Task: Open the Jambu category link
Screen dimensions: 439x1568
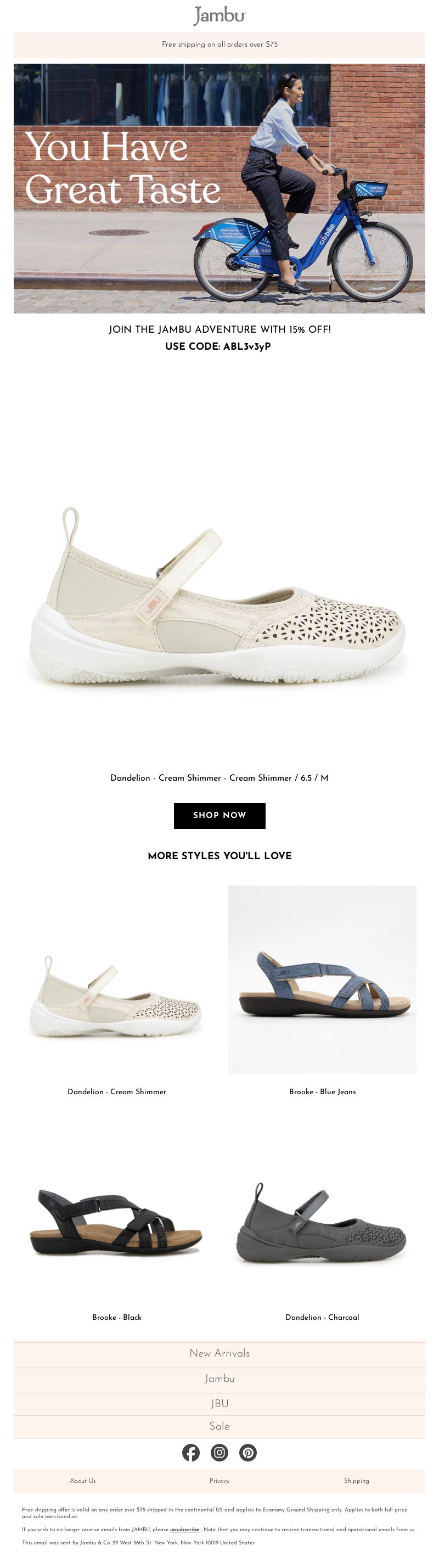Action: [x=219, y=1378]
